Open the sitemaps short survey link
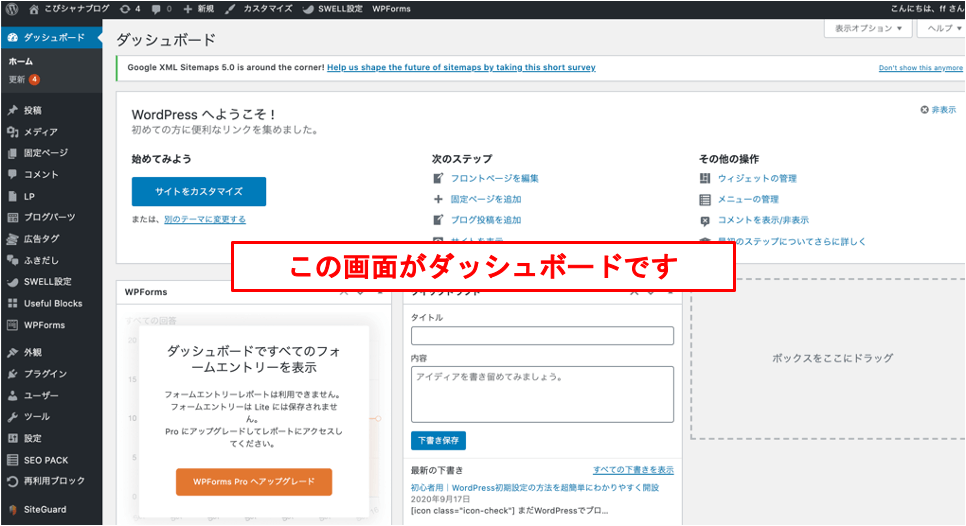Image resolution: width=966 pixels, height=526 pixels. (x=461, y=67)
